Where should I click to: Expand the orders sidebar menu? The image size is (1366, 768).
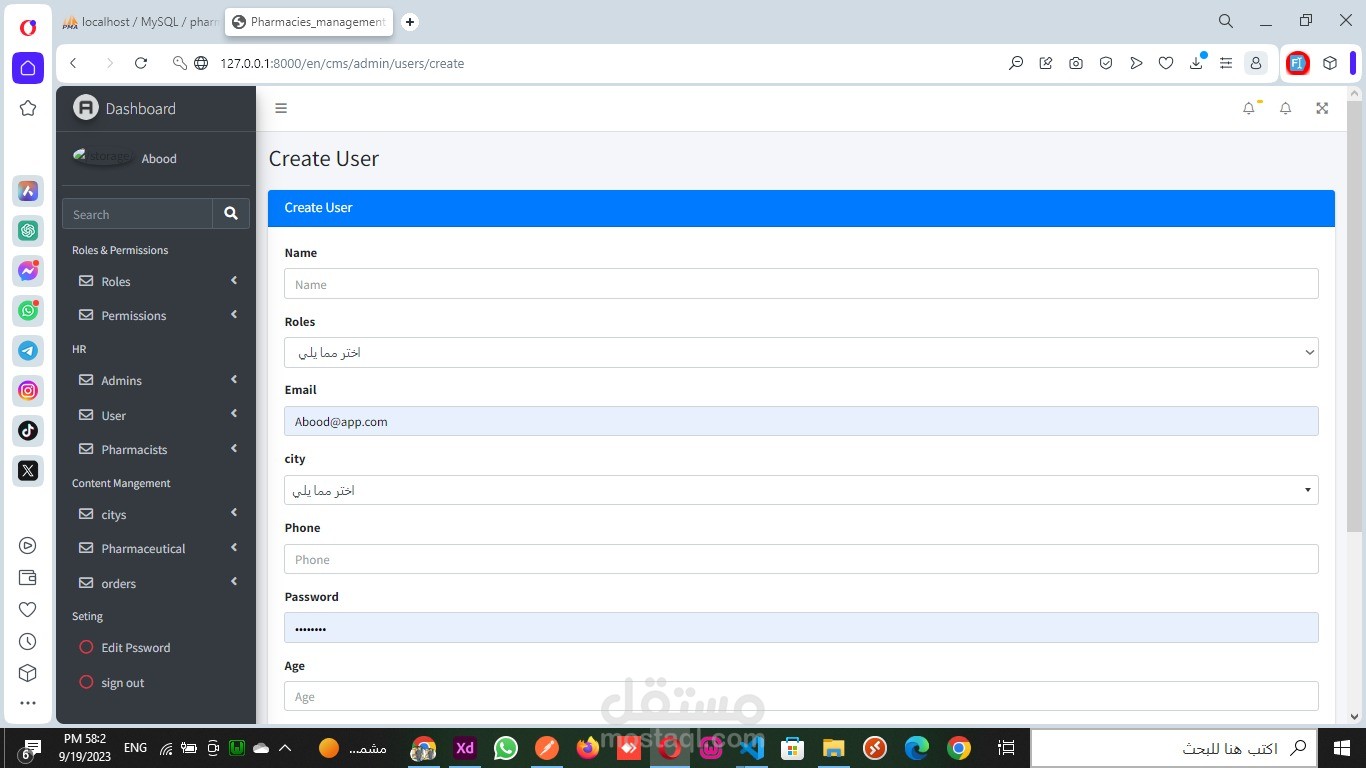click(155, 583)
